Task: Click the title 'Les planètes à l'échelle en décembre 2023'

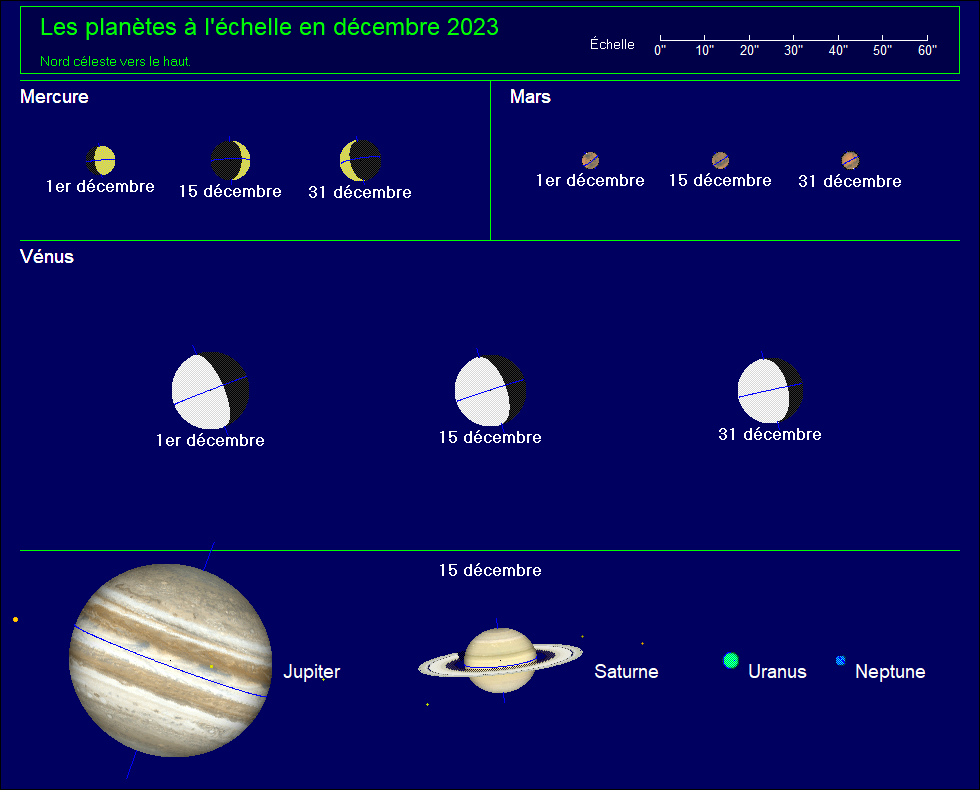Action: [269, 27]
